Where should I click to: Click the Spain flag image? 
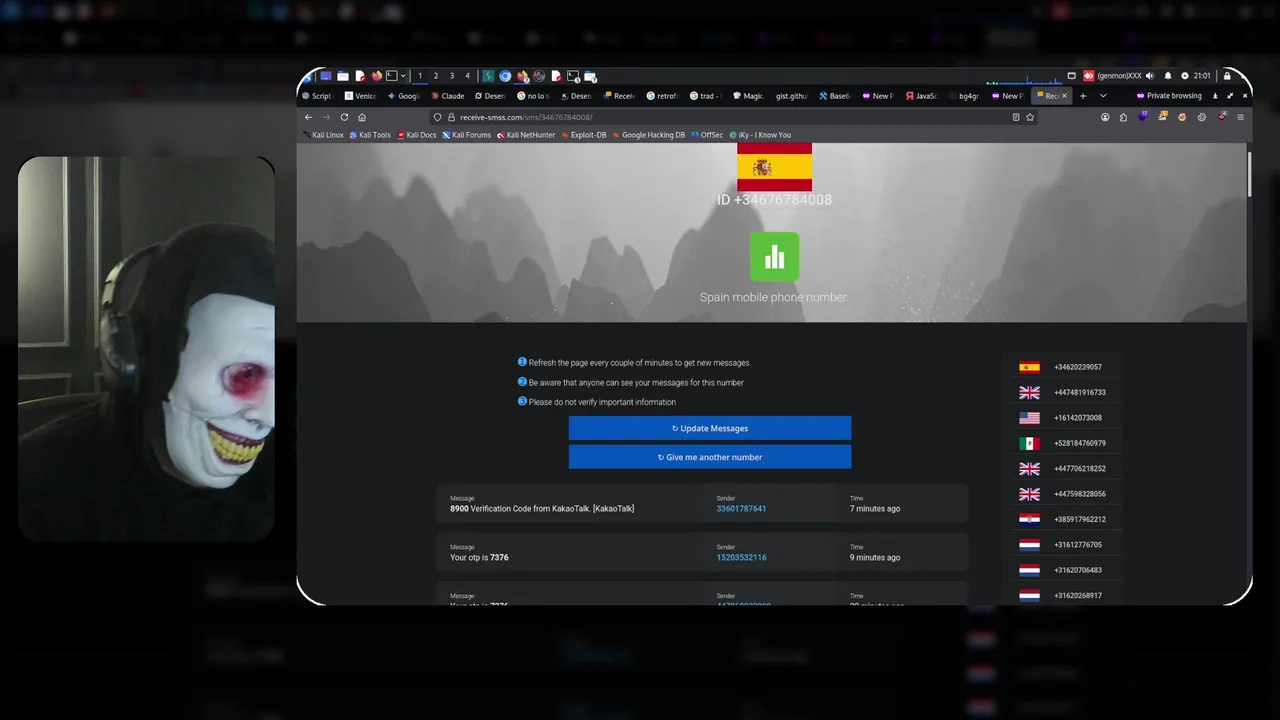pos(775,166)
